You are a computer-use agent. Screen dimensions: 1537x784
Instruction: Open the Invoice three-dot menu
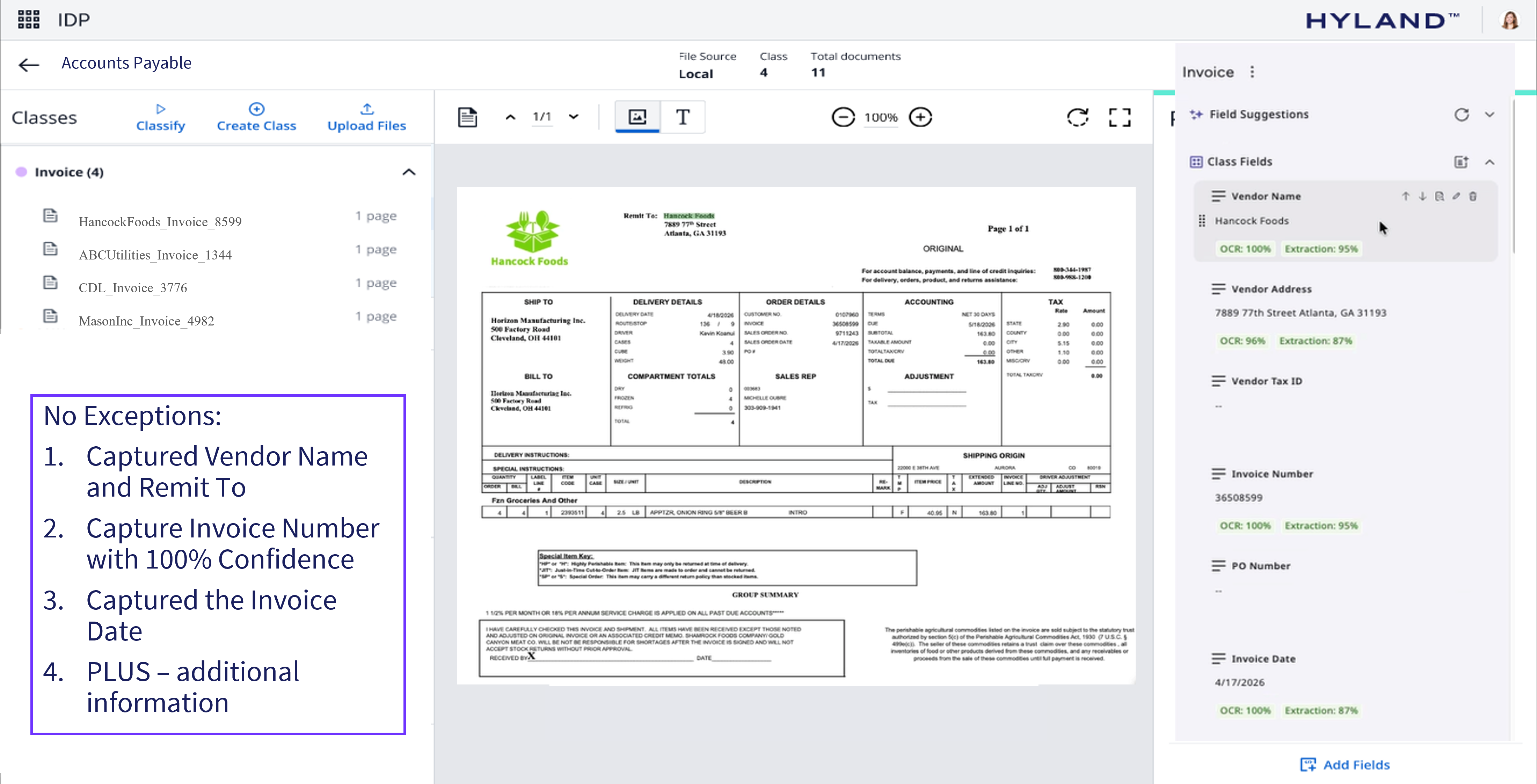pos(1252,72)
